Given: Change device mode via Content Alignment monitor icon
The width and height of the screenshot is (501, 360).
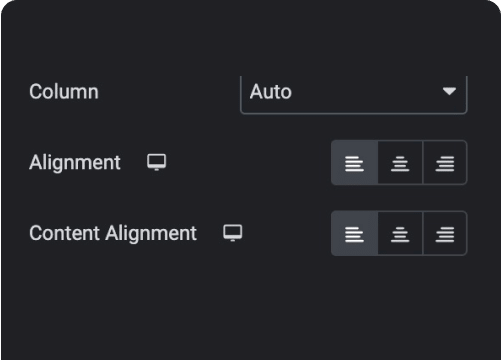Looking at the screenshot, I should tap(233, 233).
